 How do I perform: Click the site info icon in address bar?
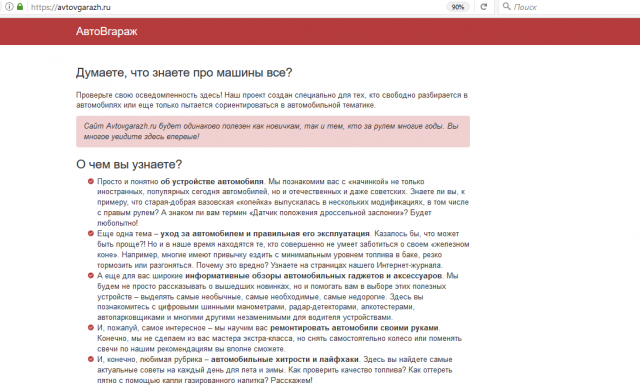[9, 7]
